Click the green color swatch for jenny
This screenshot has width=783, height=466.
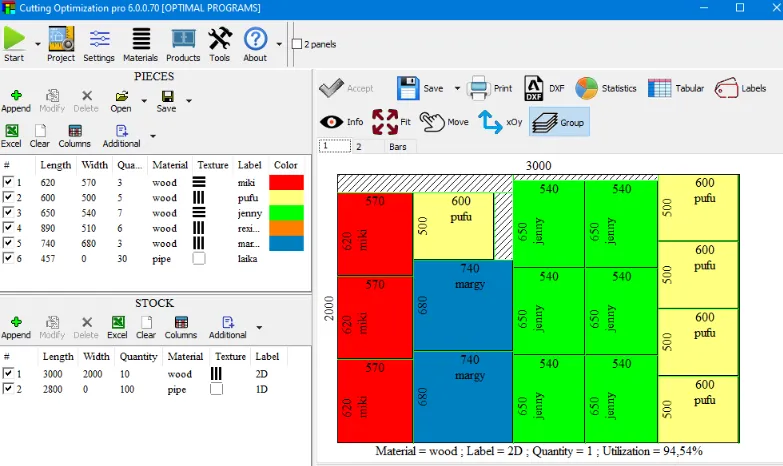coord(286,213)
